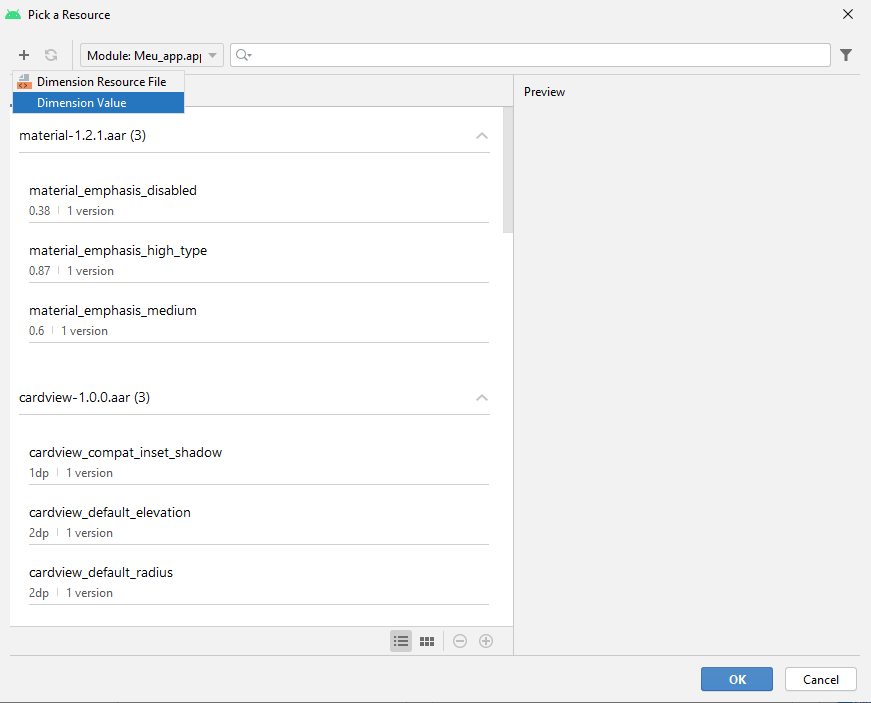This screenshot has width=871, height=703.
Task: Click the plus add resource icon
Action: pyautogui.click(x=24, y=55)
